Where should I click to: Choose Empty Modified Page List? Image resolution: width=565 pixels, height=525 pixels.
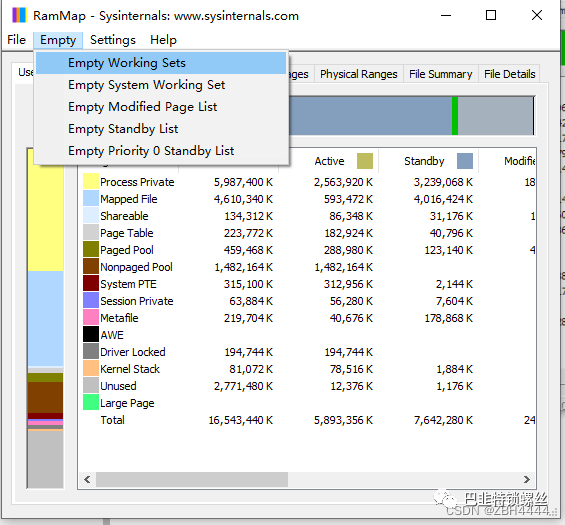pos(161,107)
